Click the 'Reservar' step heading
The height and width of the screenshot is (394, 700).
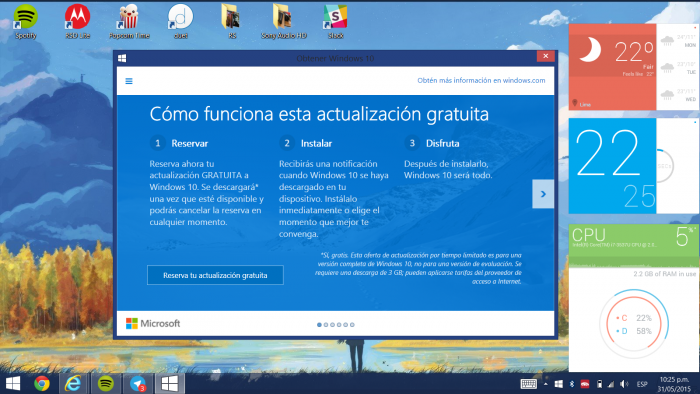(x=190, y=143)
